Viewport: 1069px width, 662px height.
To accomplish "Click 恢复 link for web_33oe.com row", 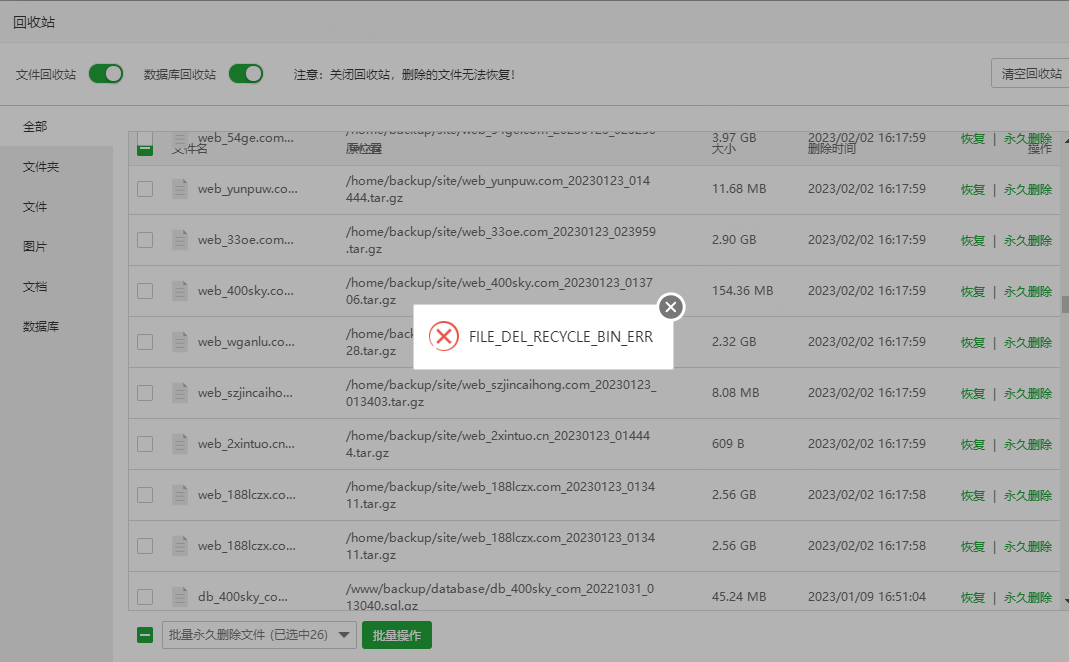I will click(972, 240).
